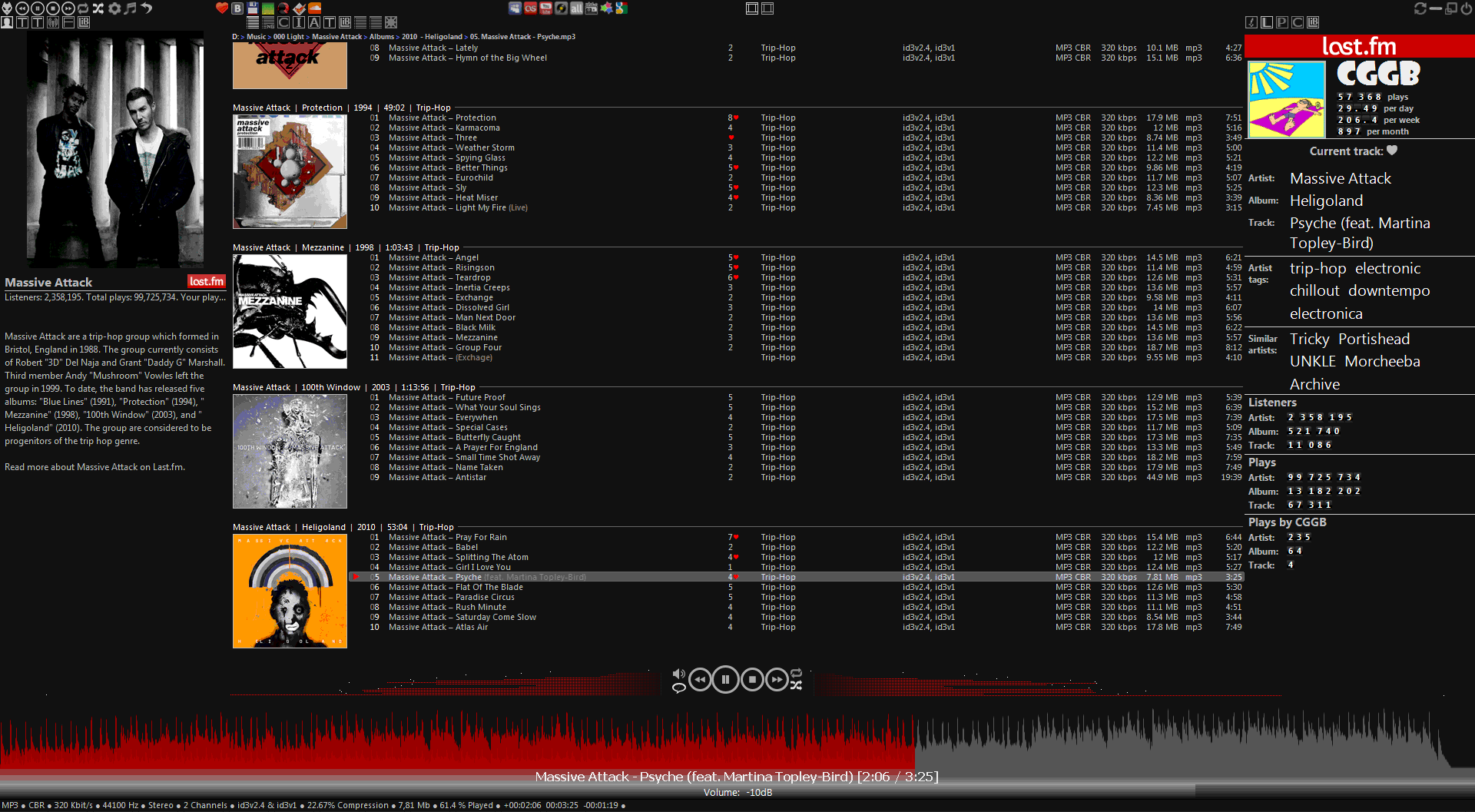Viewport: 1475px width, 812px height.
Task: Toggle shuffle in the top-left toolbar
Action: (98, 8)
